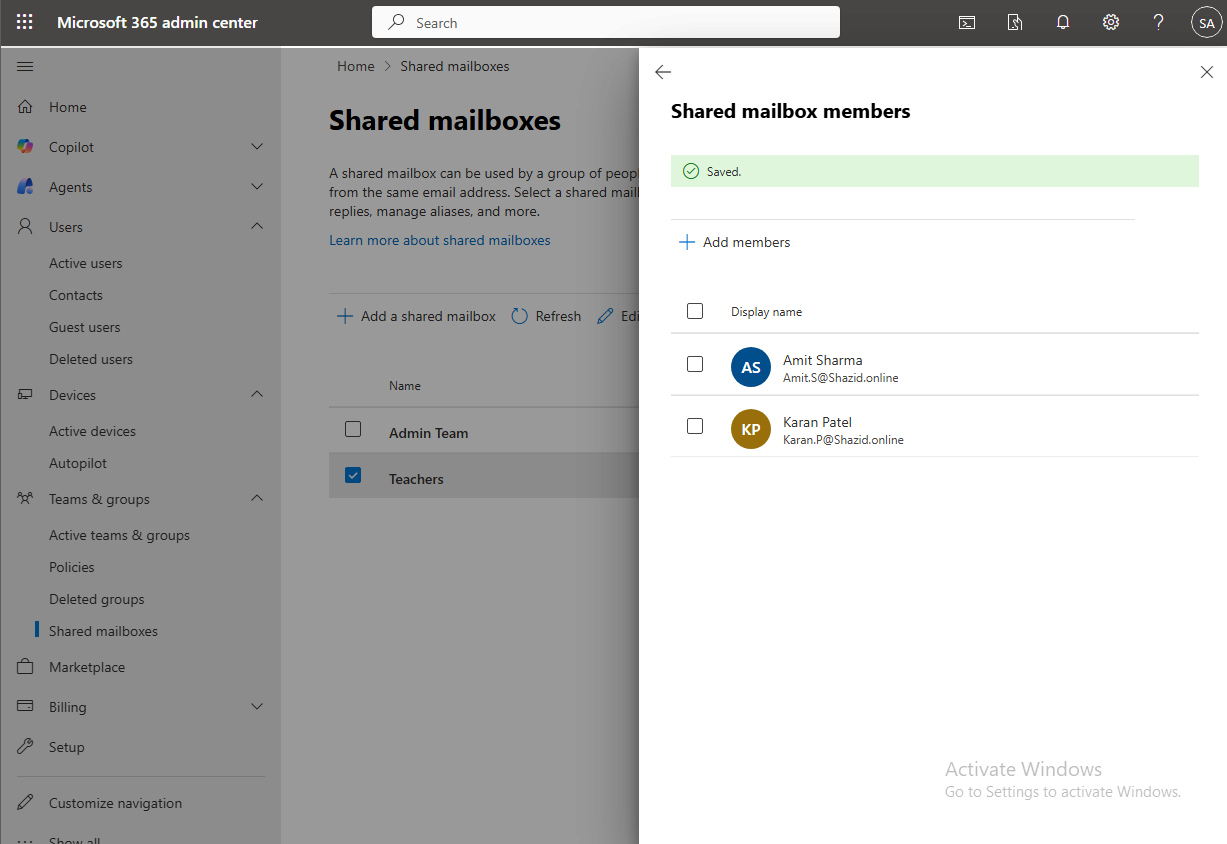This screenshot has width=1227, height=844.
Task: Click Add a shared mailbox button
Action: tap(416, 316)
